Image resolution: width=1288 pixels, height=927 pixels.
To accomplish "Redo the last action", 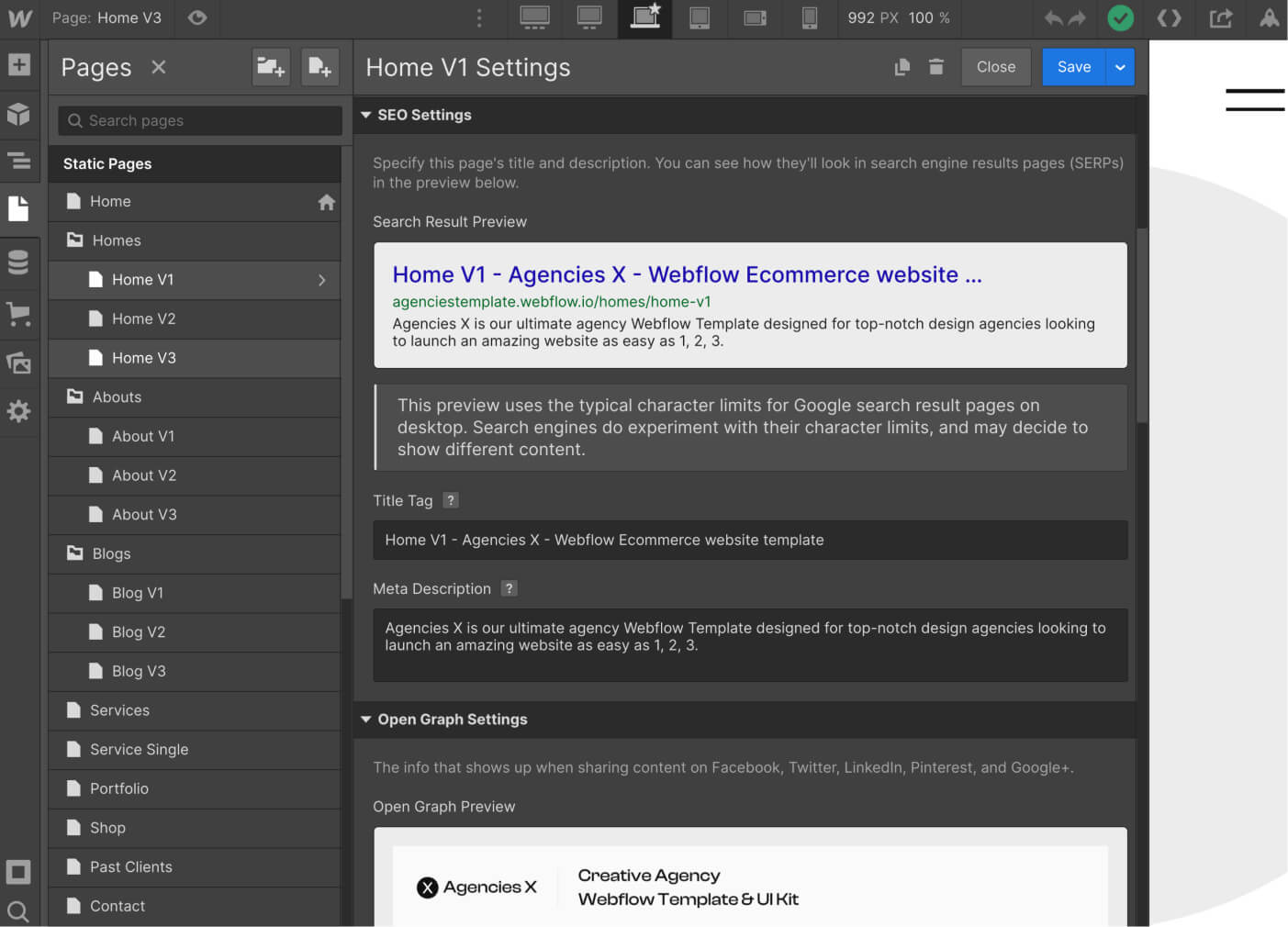I will (1077, 18).
